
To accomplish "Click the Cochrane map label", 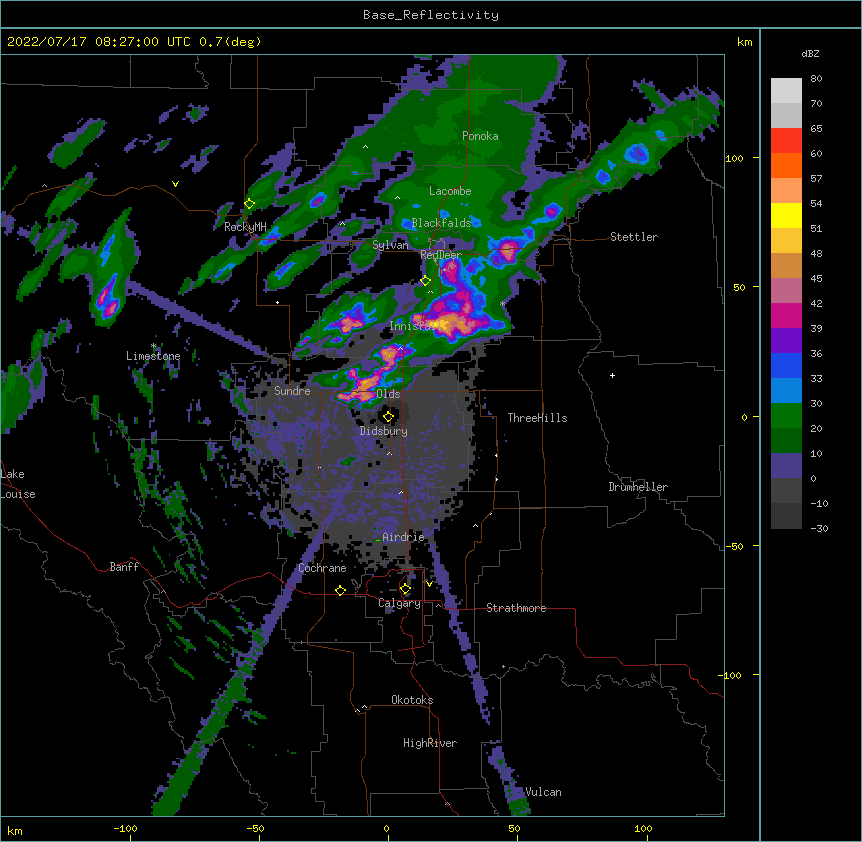I will coord(322,568).
